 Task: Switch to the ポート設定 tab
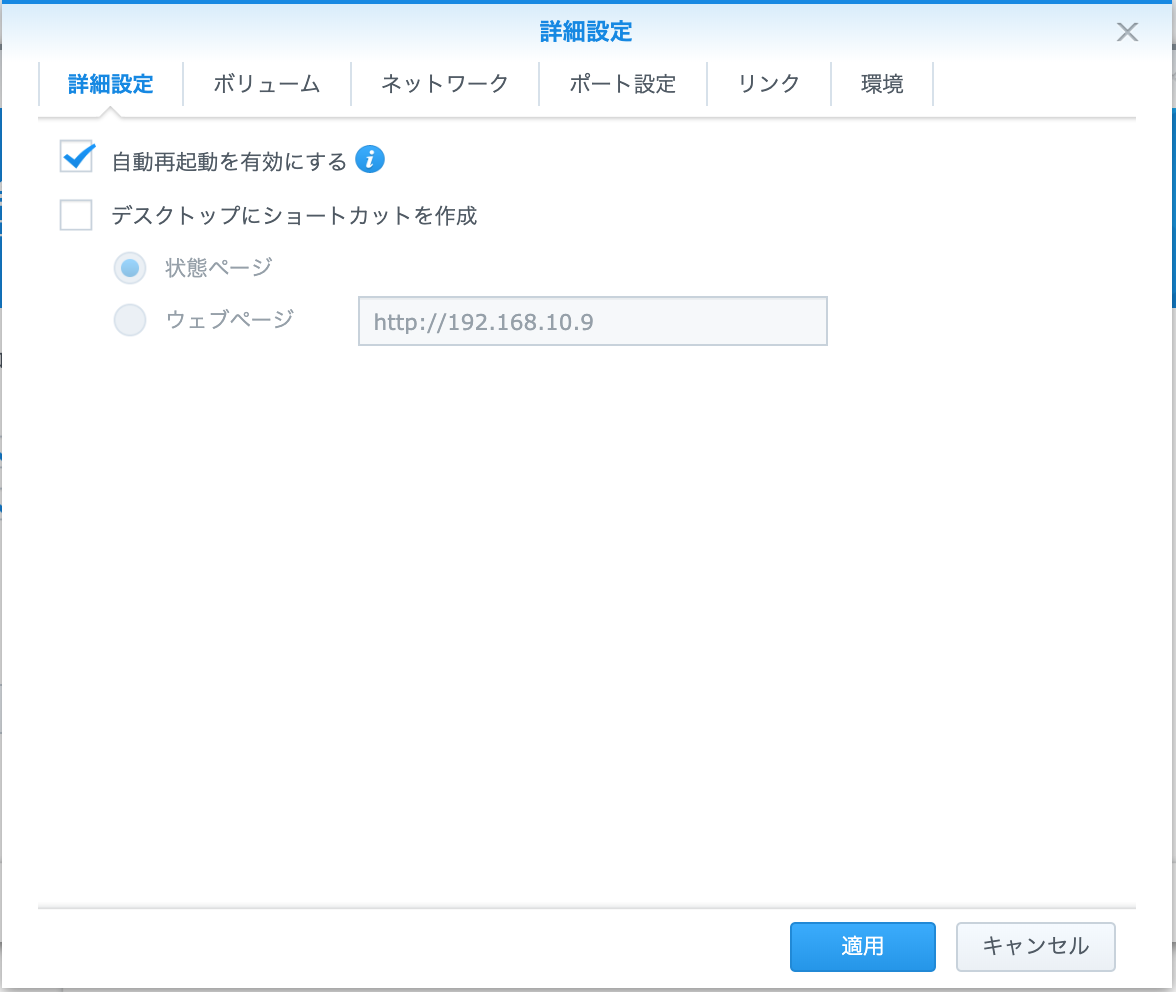coord(622,84)
